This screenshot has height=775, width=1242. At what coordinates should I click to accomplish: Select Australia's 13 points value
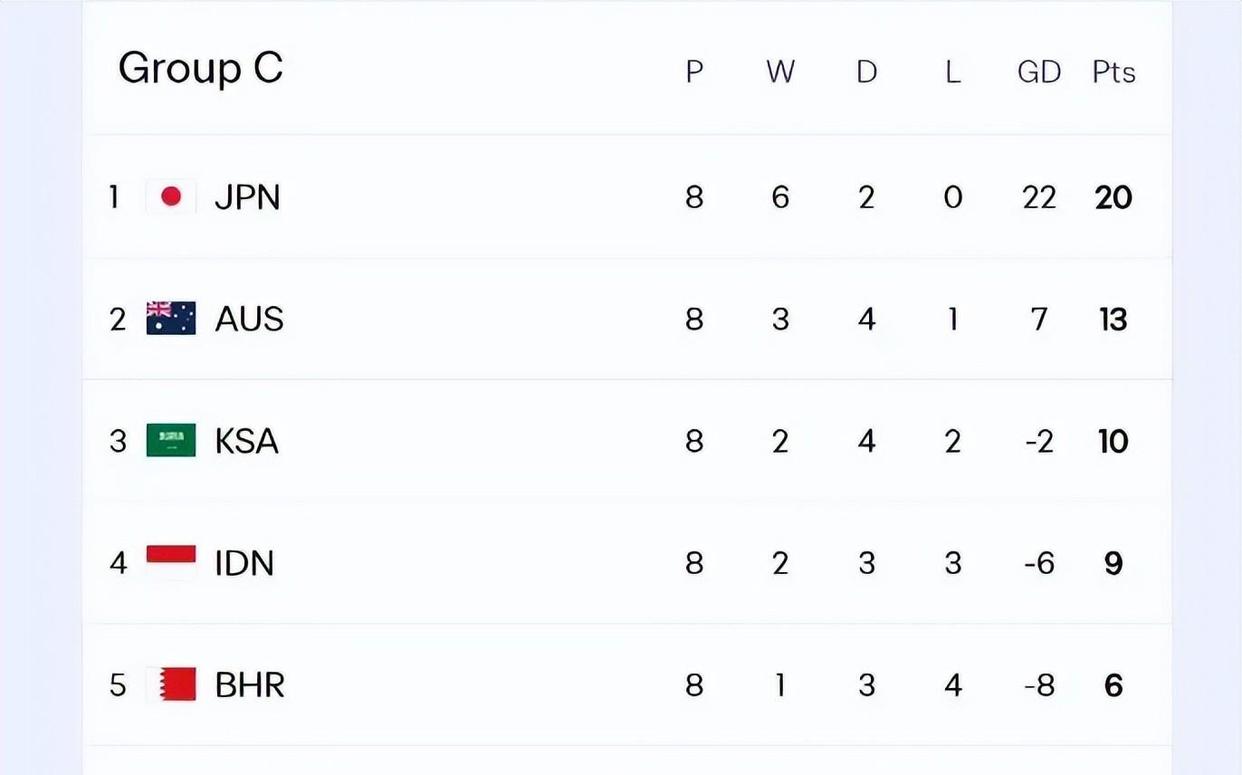1113,319
